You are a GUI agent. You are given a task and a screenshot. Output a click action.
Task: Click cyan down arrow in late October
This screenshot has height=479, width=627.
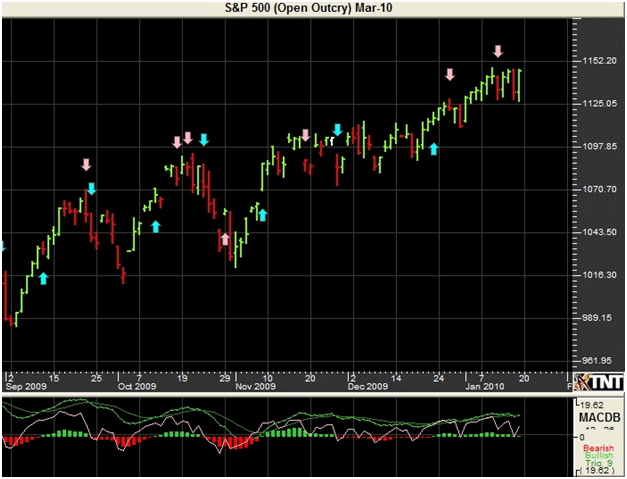[204, 140]
